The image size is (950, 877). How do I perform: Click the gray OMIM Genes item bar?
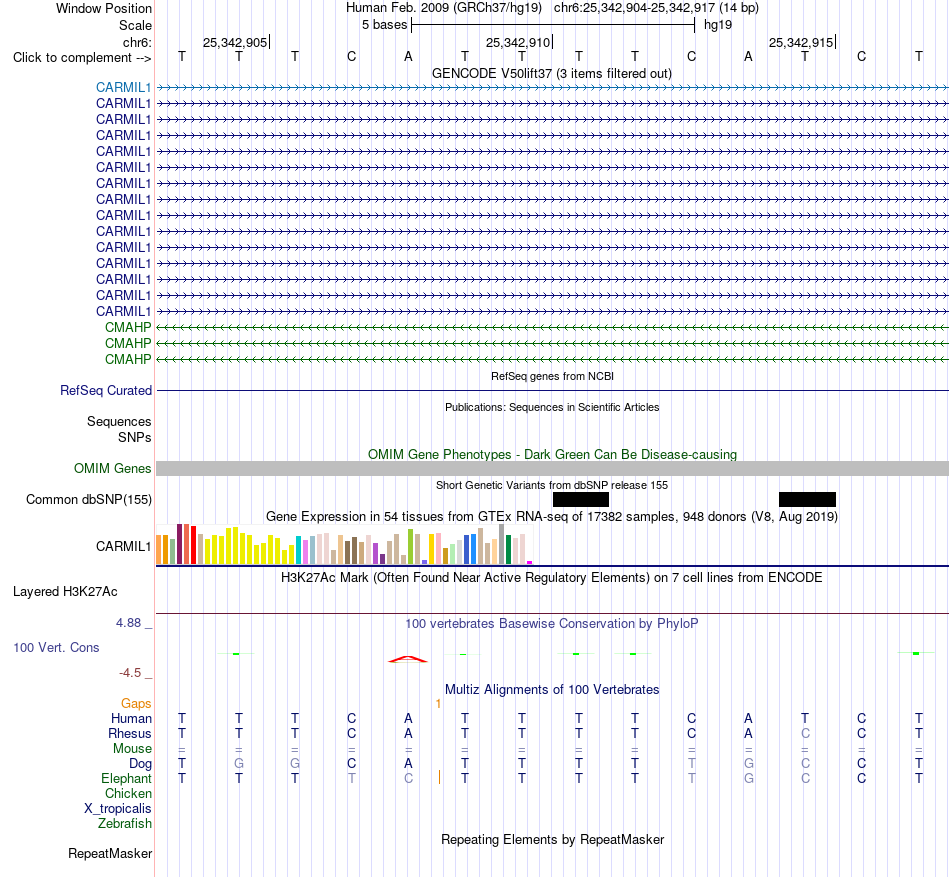[x=552, y=468]
